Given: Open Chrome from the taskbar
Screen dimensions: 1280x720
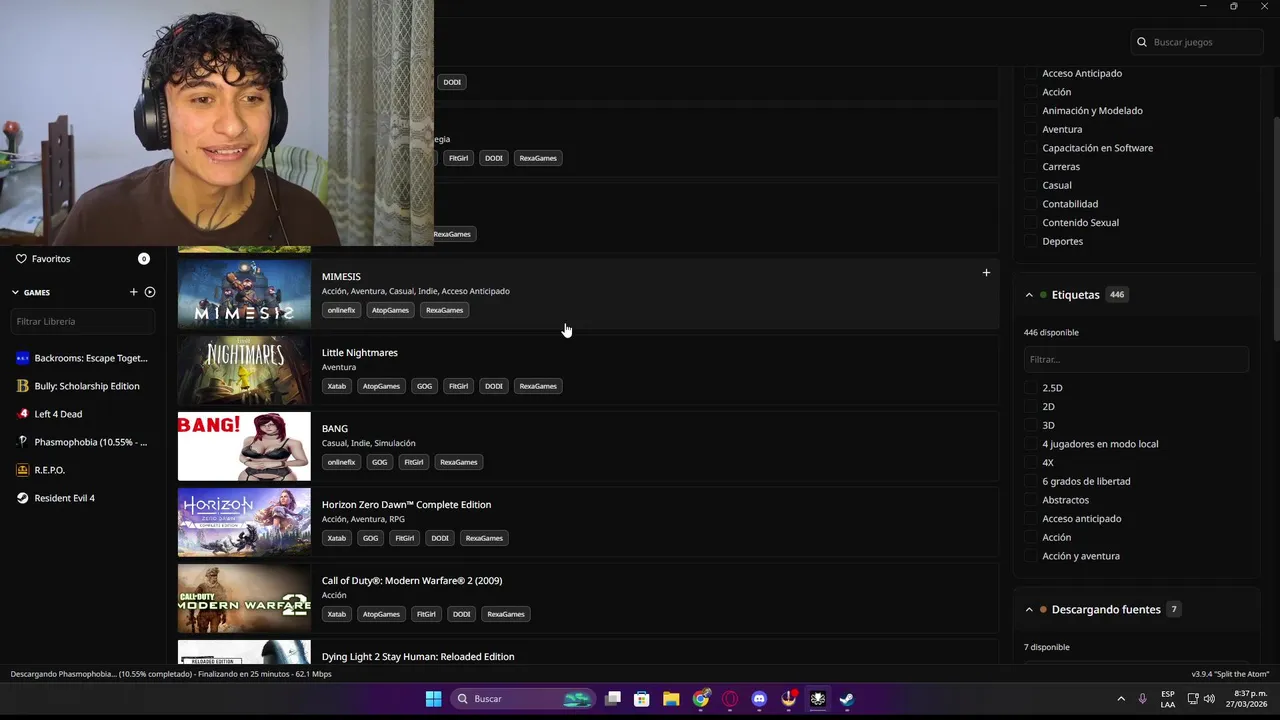Looking at the screenshot, I should pos(701,699).
